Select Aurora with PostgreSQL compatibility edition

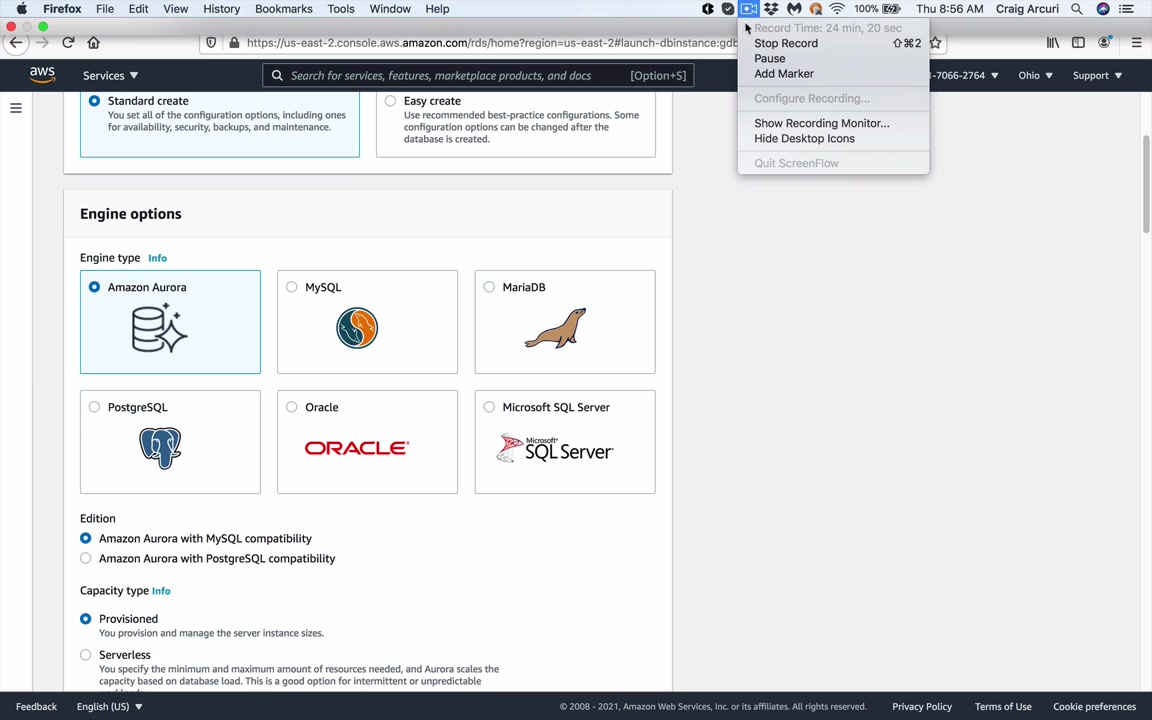click(85, 558)
